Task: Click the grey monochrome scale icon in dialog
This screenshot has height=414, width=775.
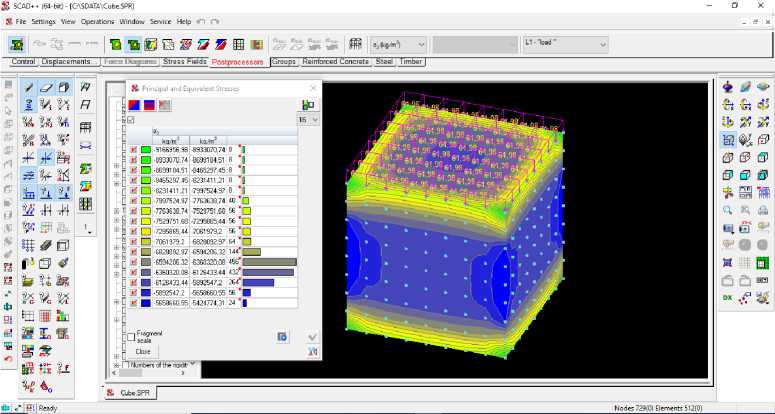Action: [165, 105]
